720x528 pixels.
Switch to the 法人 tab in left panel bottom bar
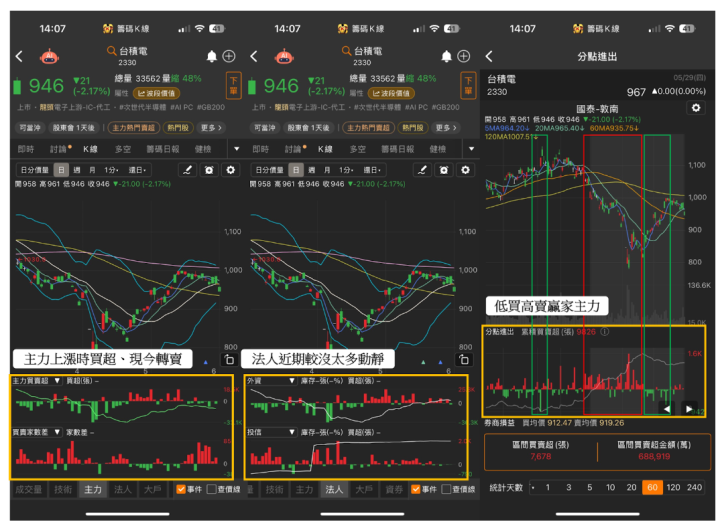point(124,490)
